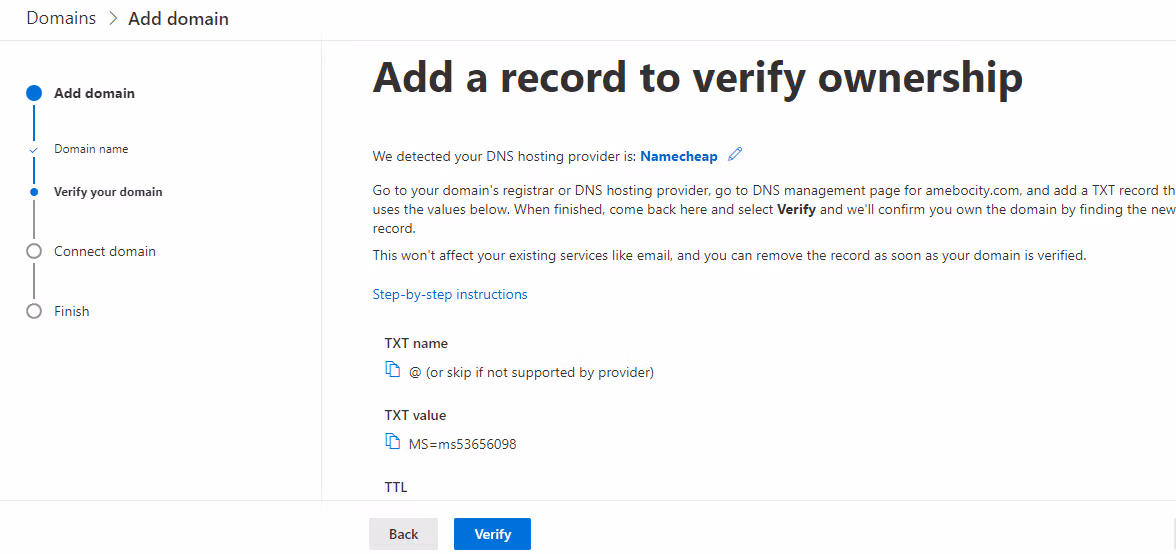The width and height of the screenshot is (1176, 554).
Task: Click the TTL field label
Action: click(396, 487)
